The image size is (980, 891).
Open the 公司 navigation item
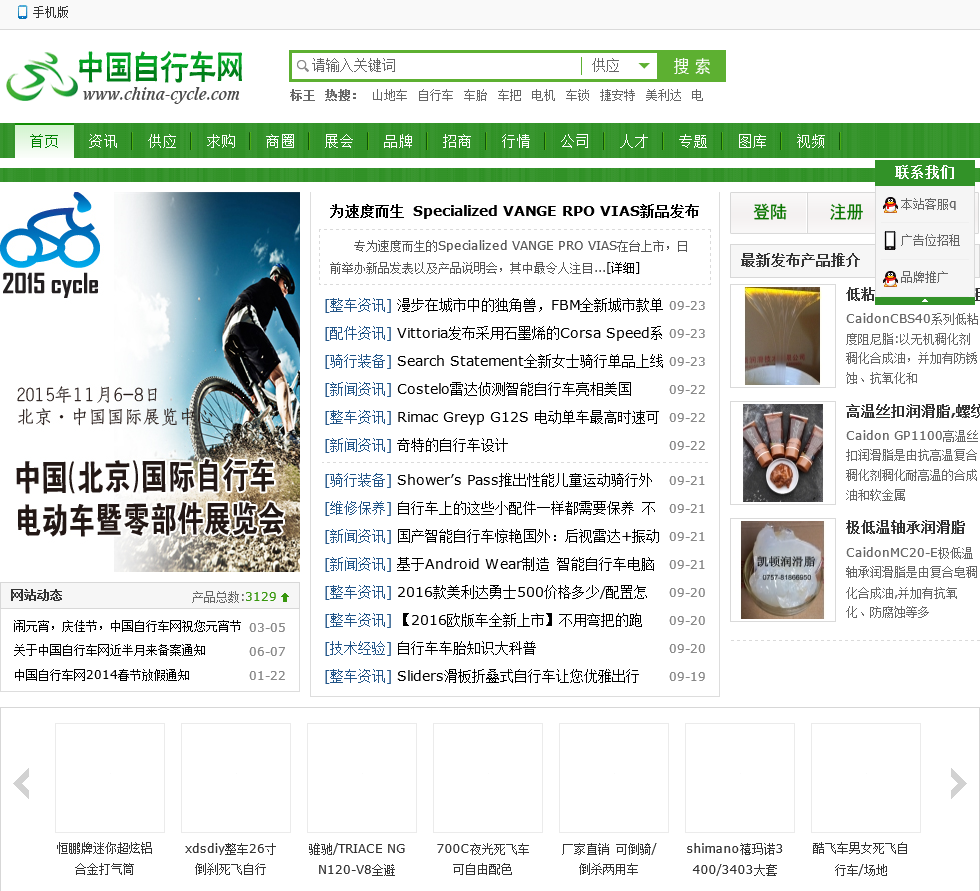click(x=574, y=141)
